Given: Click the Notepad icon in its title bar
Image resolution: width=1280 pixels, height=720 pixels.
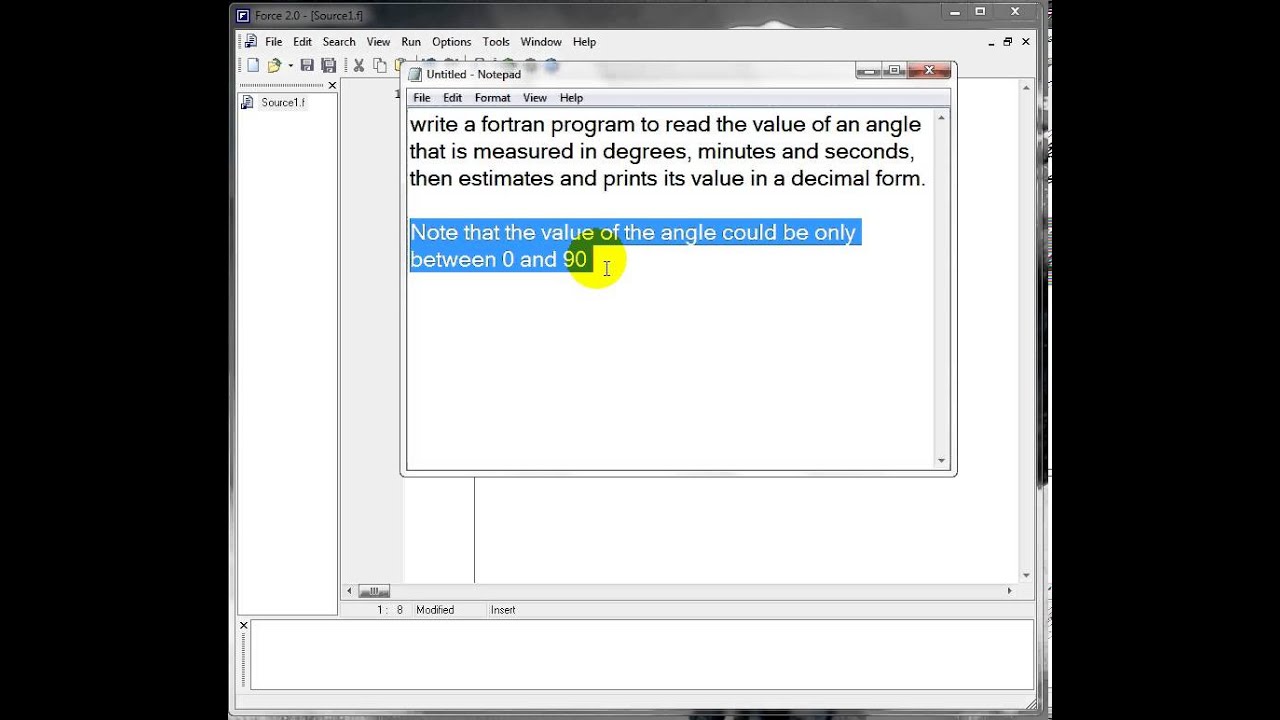Looking at the screenshot, I should click(415, 74).
